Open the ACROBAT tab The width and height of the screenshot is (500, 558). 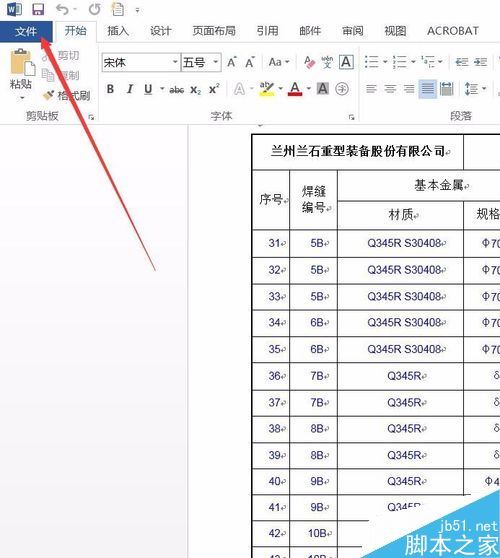click(x=453, y=31)
